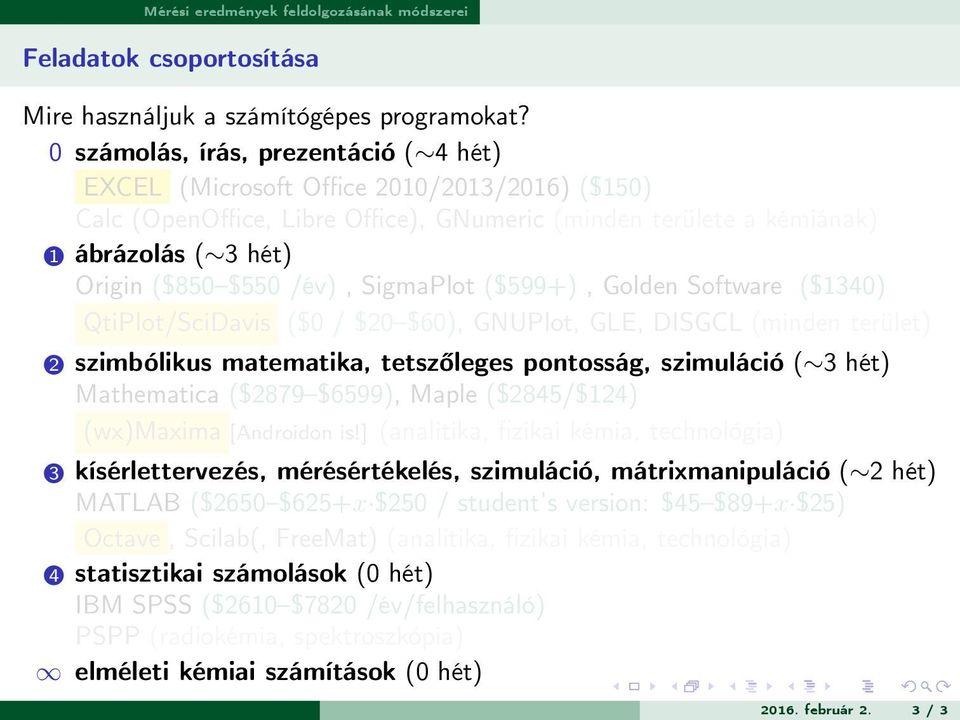Click the '0' bullet before 'számolás'
Screen dimensions: 960x720
[55, 152]
